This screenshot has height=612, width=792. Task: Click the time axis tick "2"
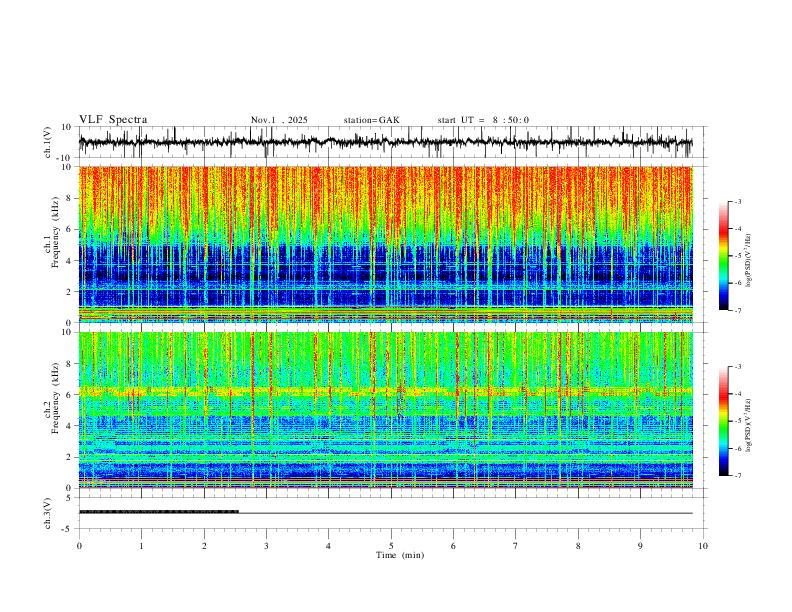(204, 546)
